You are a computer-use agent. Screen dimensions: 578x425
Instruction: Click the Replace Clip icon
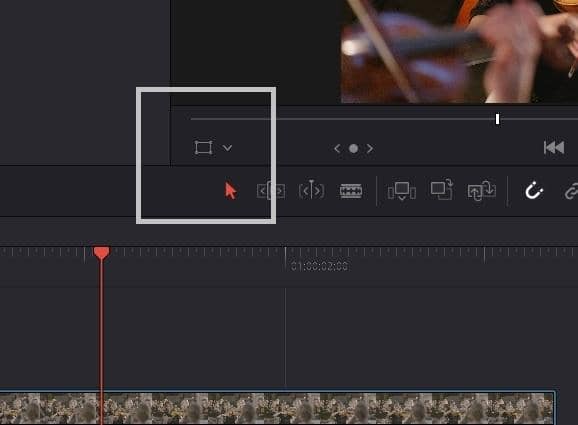[x=481, y=191]
